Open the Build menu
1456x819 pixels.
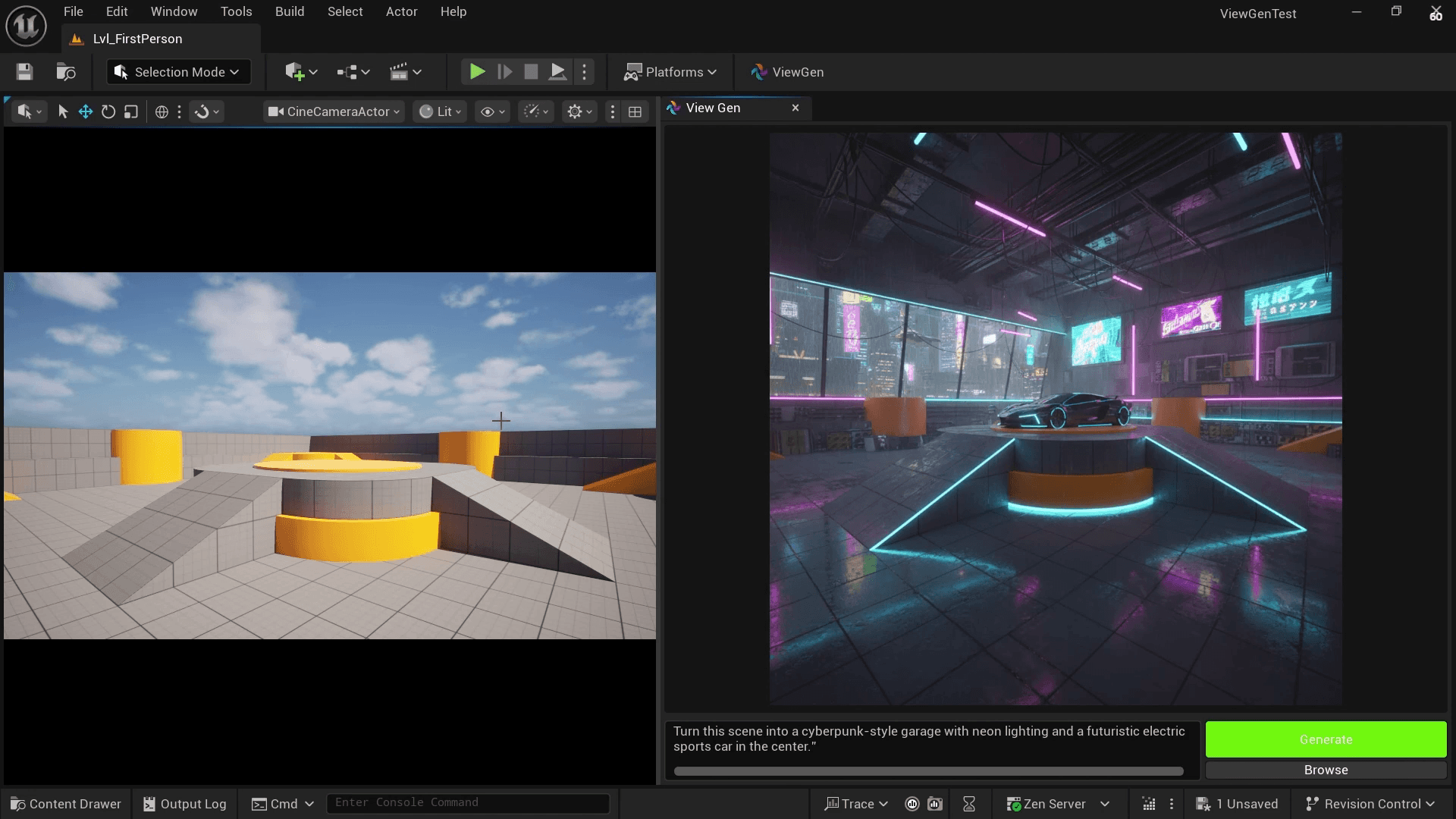pyautogui.click(x=290, y=11)
